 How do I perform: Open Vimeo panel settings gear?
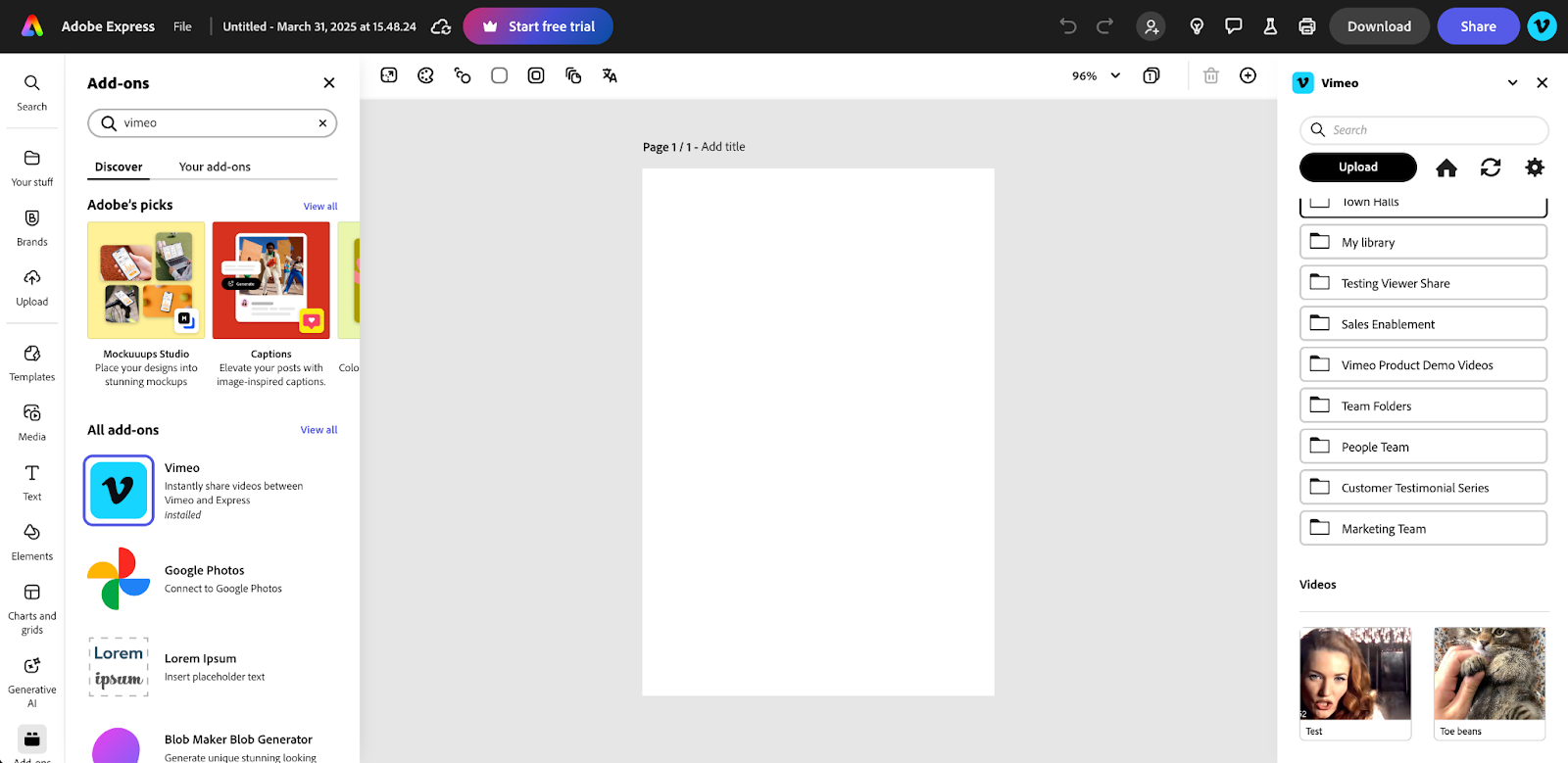pos(1534,167)
